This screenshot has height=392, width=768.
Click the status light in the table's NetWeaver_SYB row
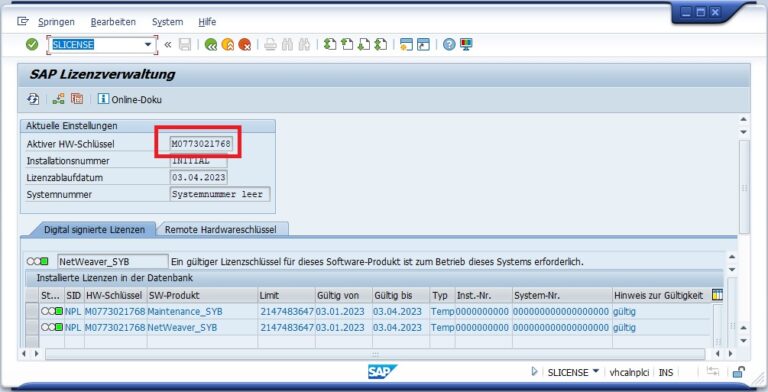pyautogui.click(x=51, y=327)
